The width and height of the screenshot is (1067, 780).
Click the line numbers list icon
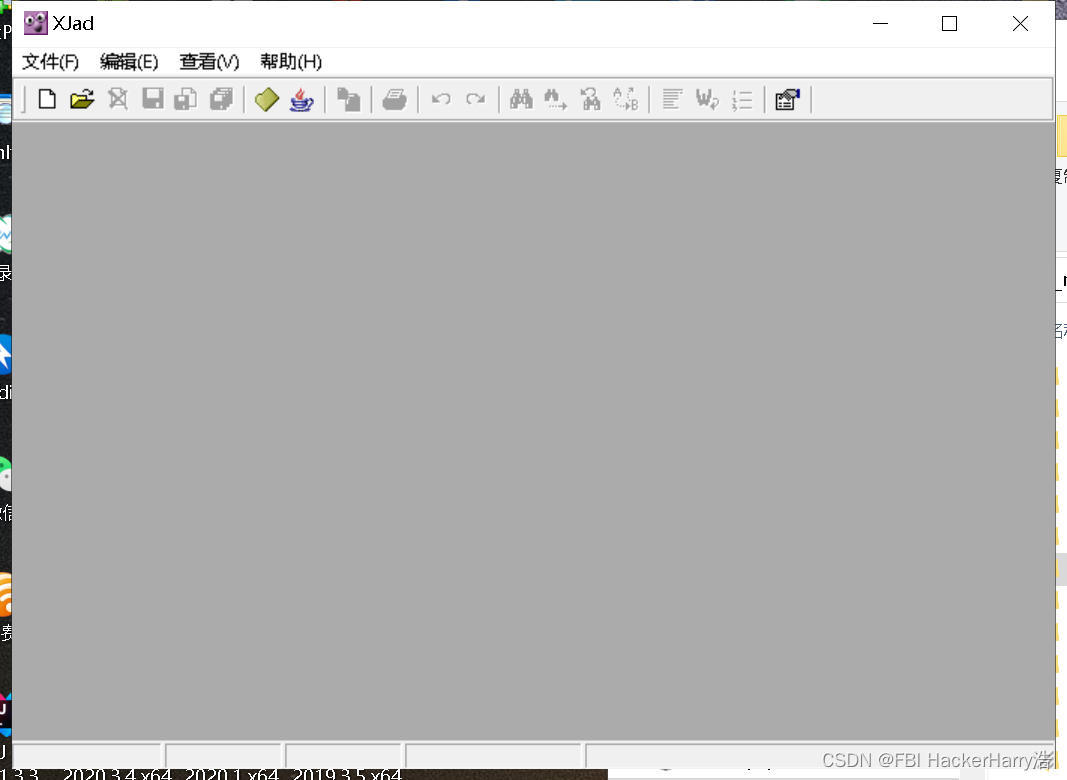(x=742, y=99)
